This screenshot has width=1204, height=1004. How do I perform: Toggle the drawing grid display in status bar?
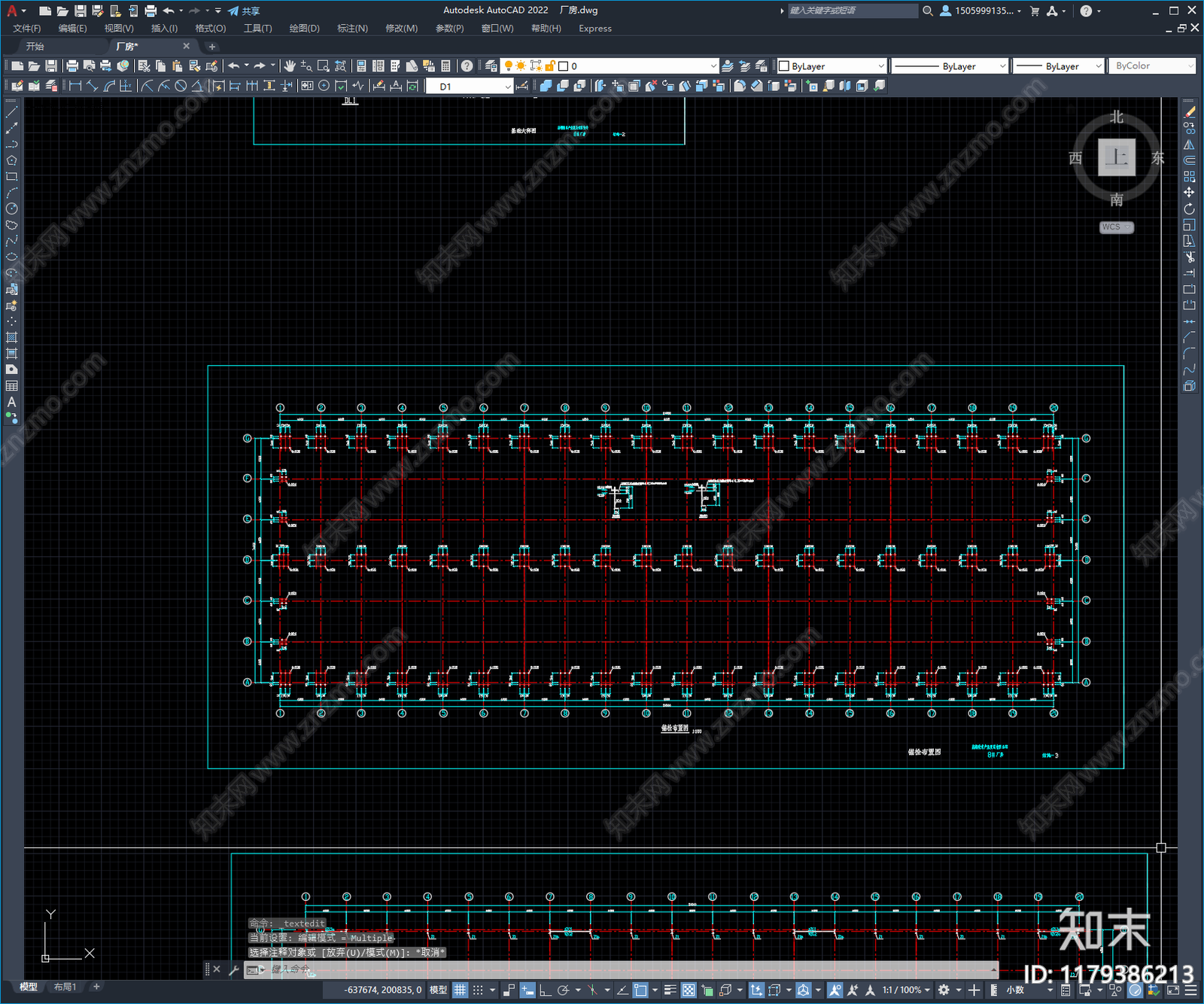pos(460,990)
